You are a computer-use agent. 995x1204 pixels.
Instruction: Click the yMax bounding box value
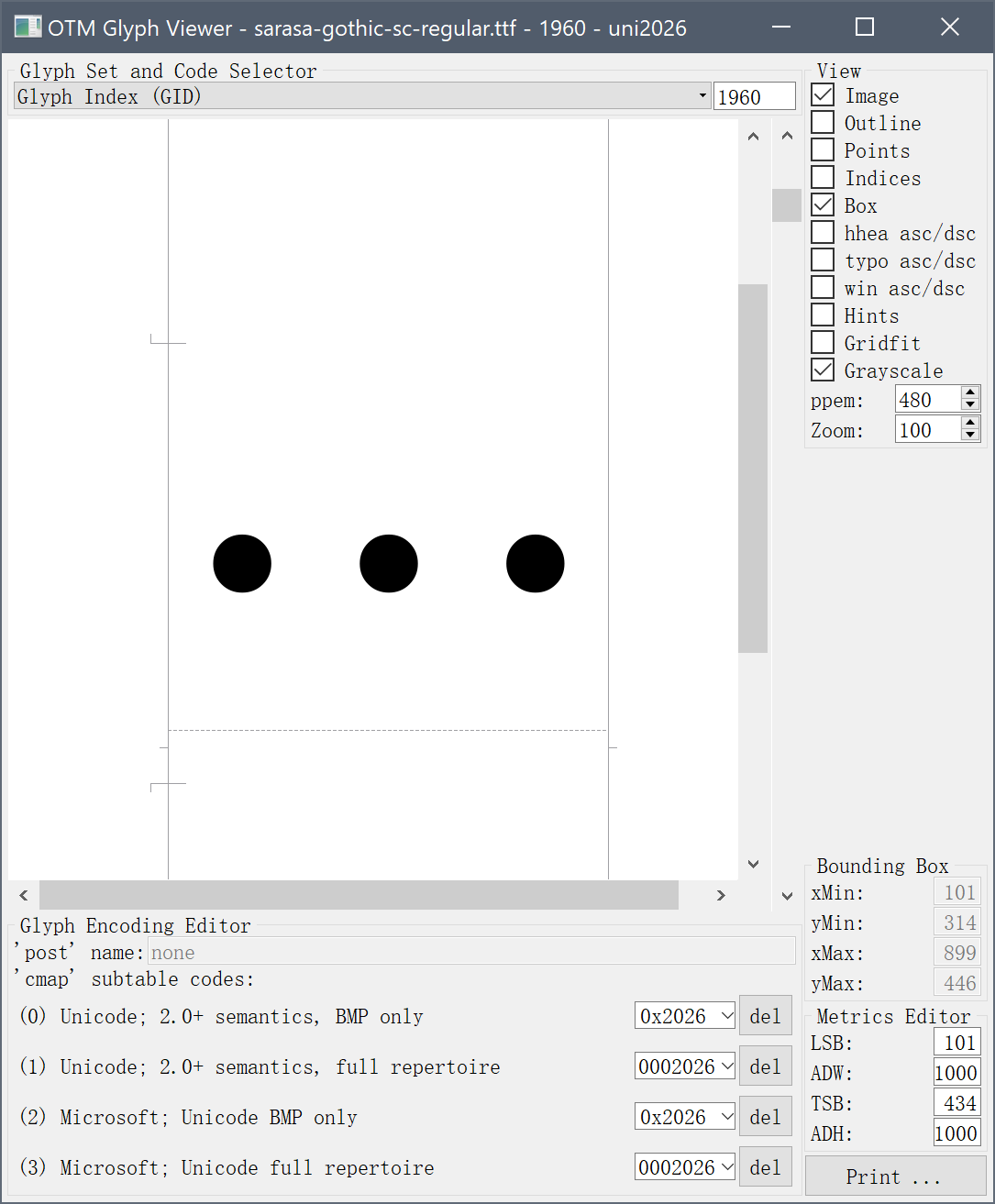tap(957, 983)
